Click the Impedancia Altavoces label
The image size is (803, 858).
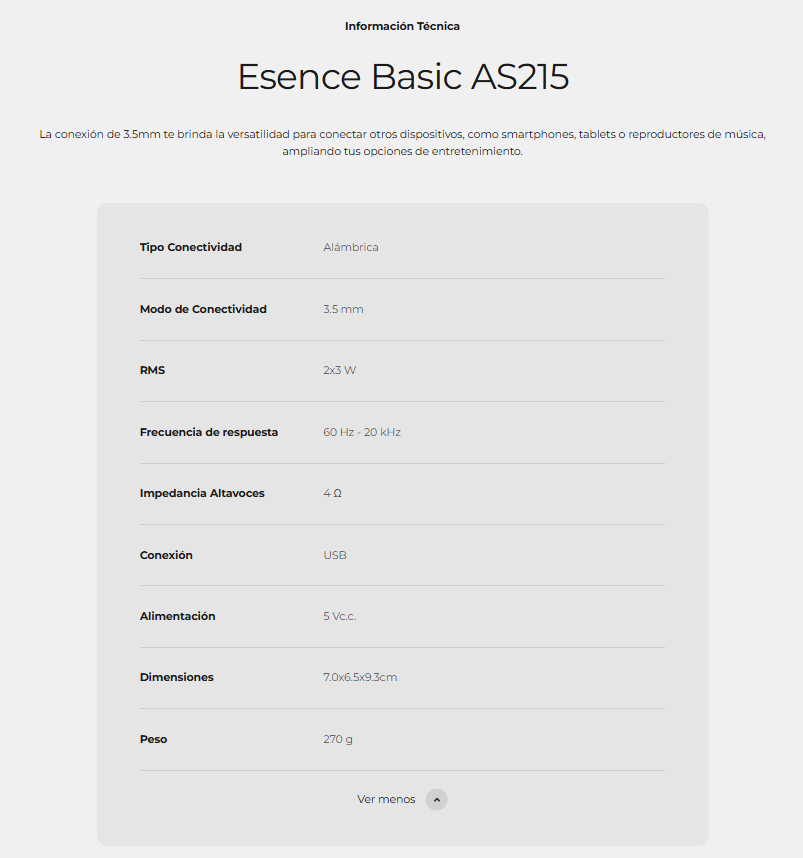[x=202, y=493]
